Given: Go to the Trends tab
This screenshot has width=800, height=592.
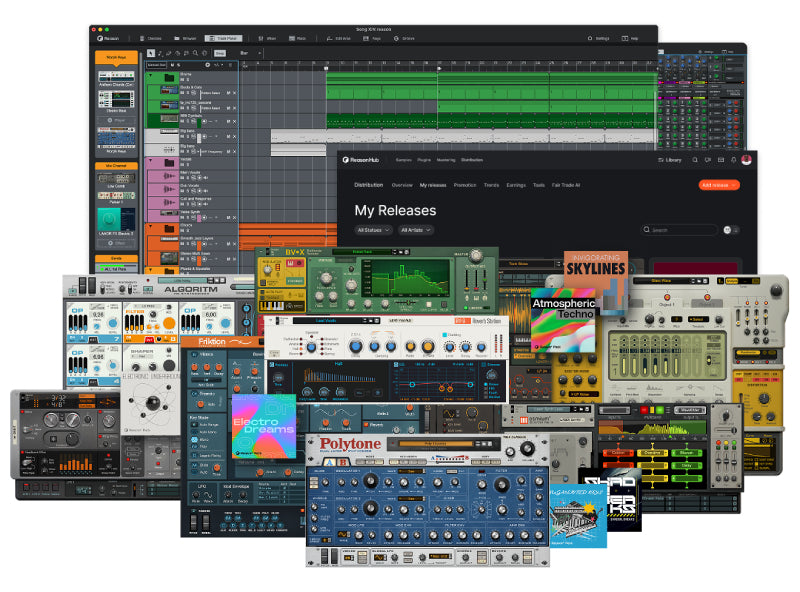Looking at the screenshot, I should point(491,185).
